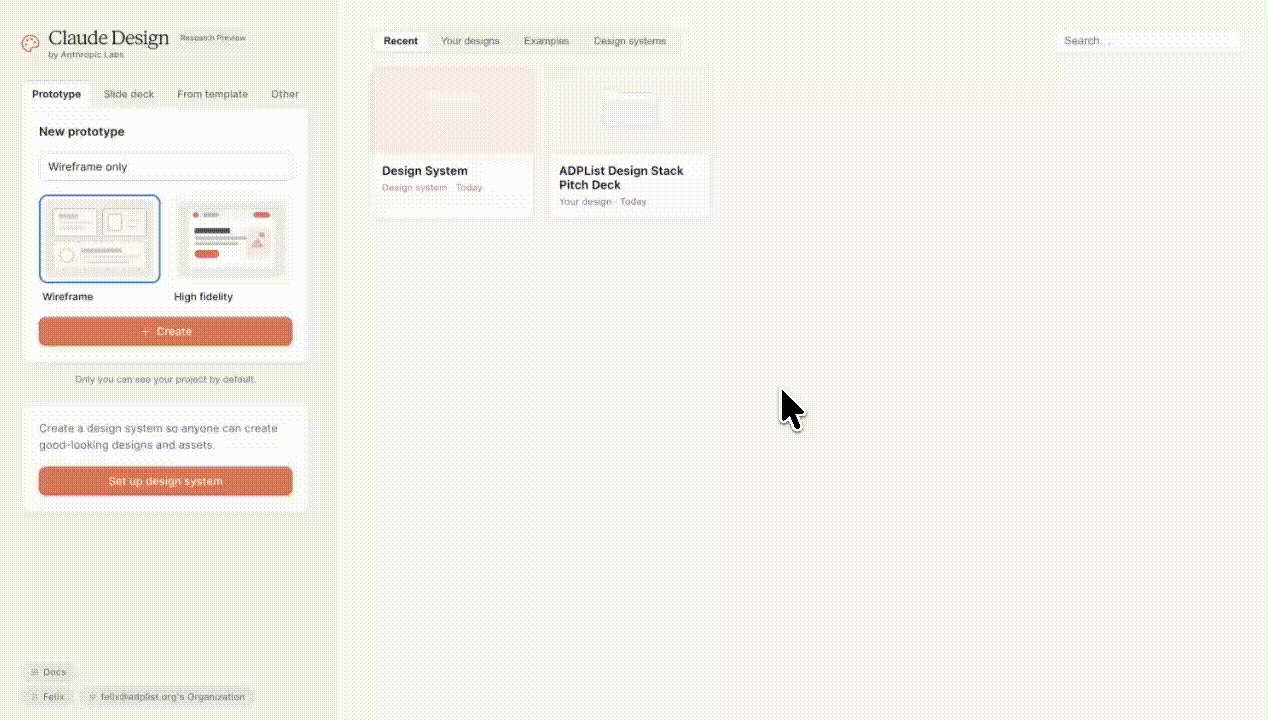
Task: Open ADPList Design Stack Pitch Deck thumbnail
Action: coord(630,110)
